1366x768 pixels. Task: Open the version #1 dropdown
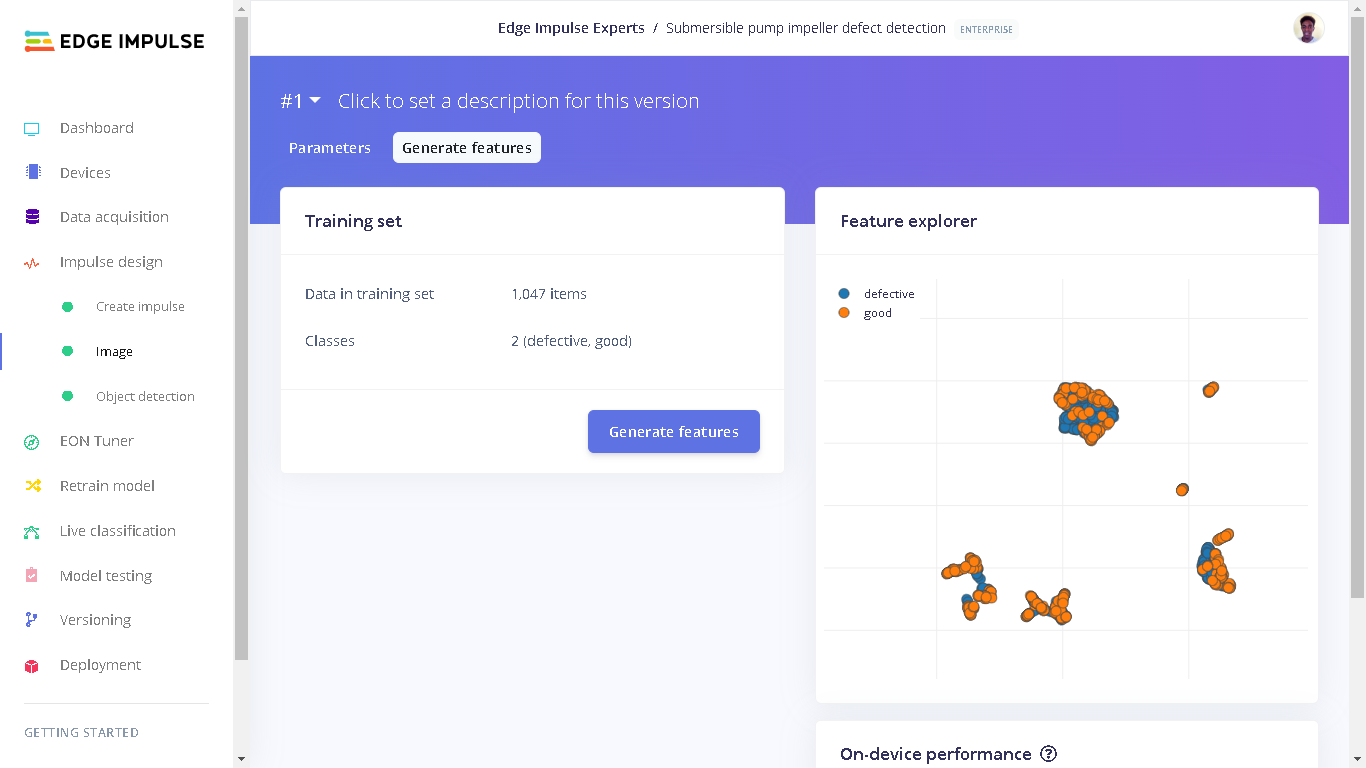[300, 101]
